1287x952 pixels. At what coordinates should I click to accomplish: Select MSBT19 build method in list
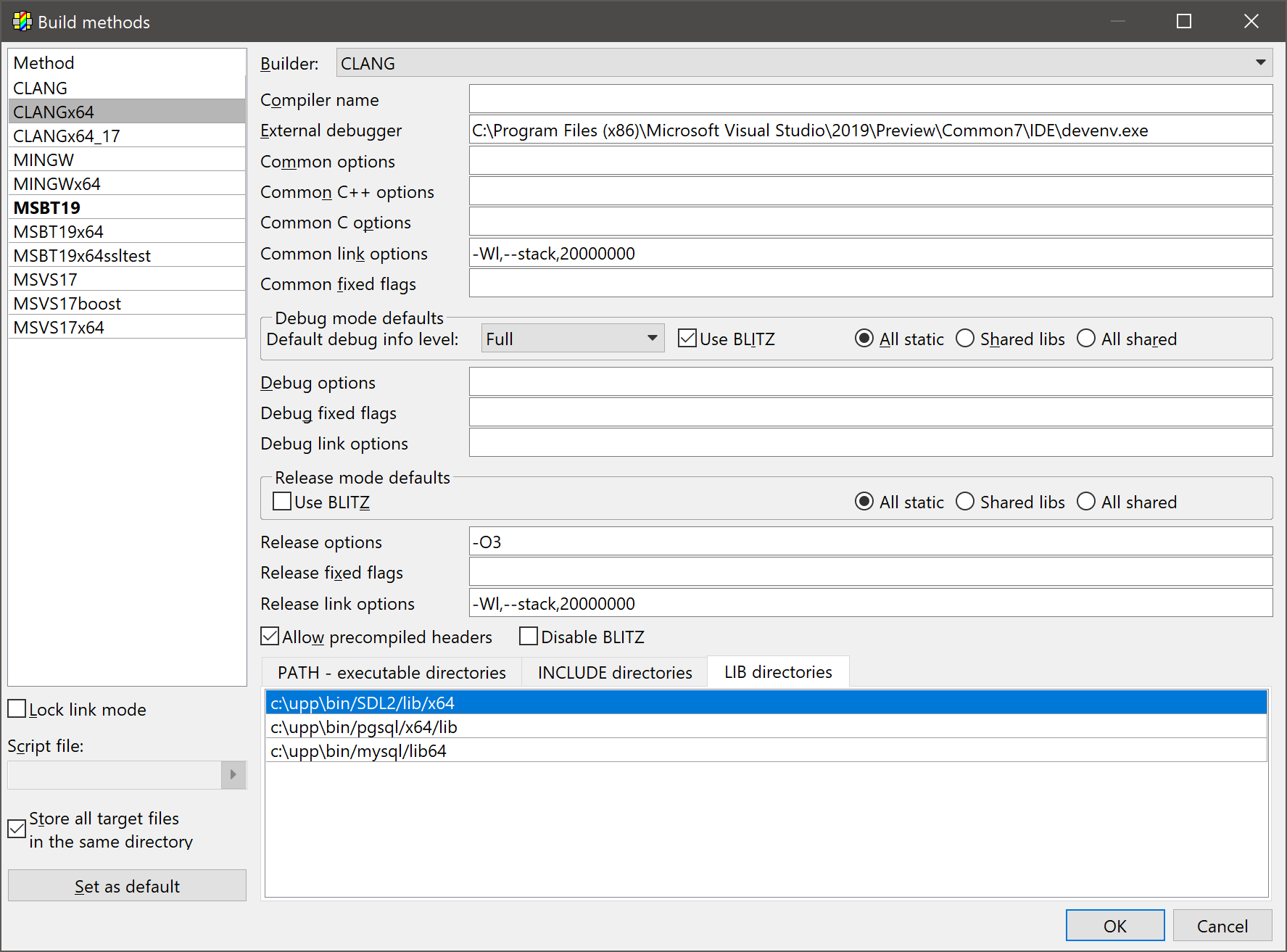click(47, 208)
